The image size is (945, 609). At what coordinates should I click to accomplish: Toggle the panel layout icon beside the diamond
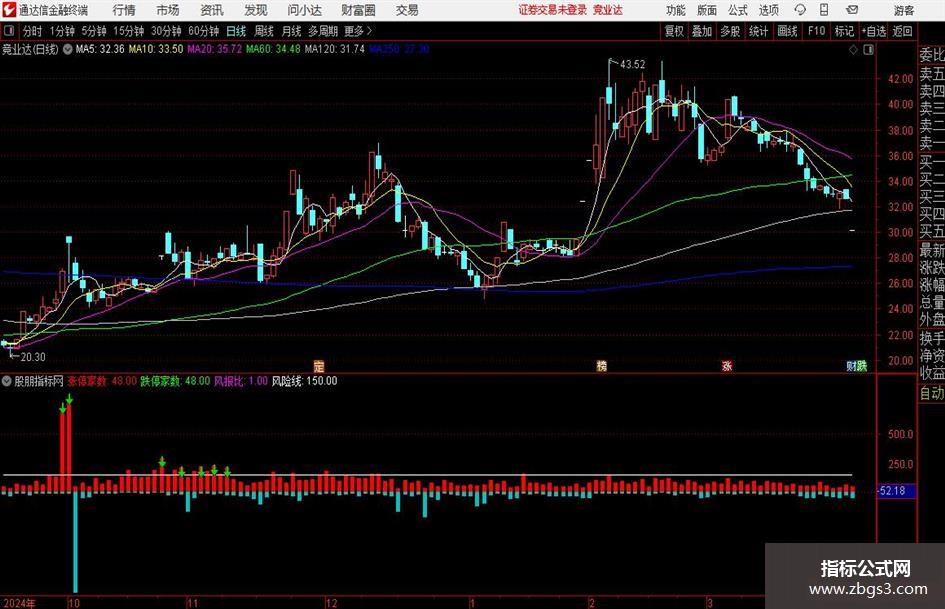pyautogui.click(x=868, y=50)
